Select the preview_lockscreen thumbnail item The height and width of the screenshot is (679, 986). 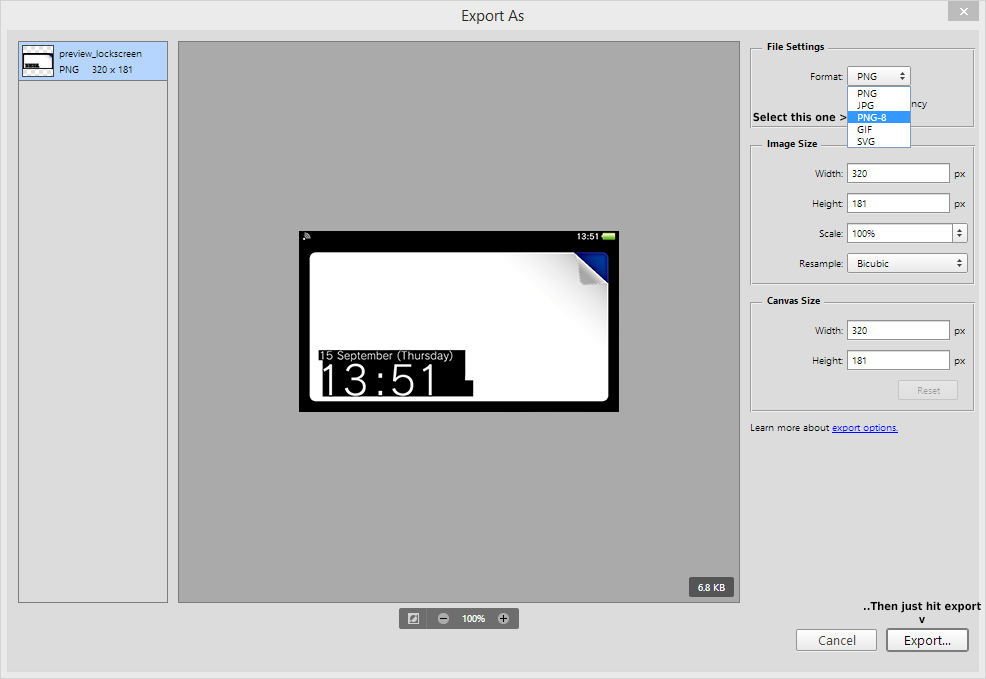pos(93,61)
